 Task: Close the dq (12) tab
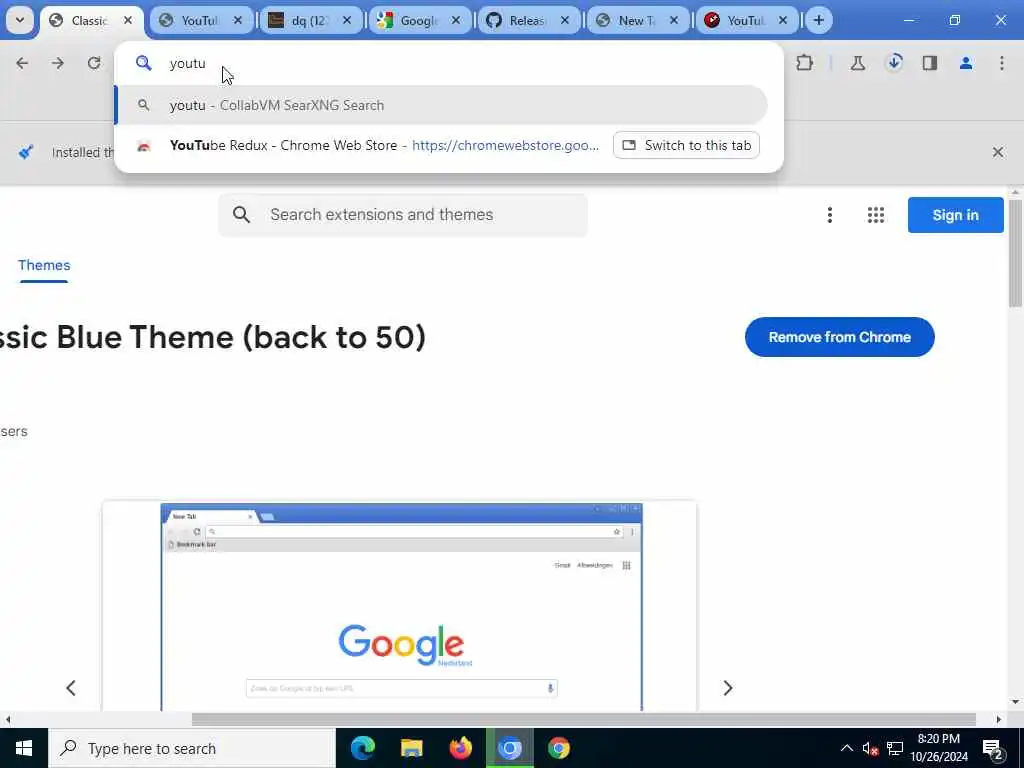[x=347, y=20]
